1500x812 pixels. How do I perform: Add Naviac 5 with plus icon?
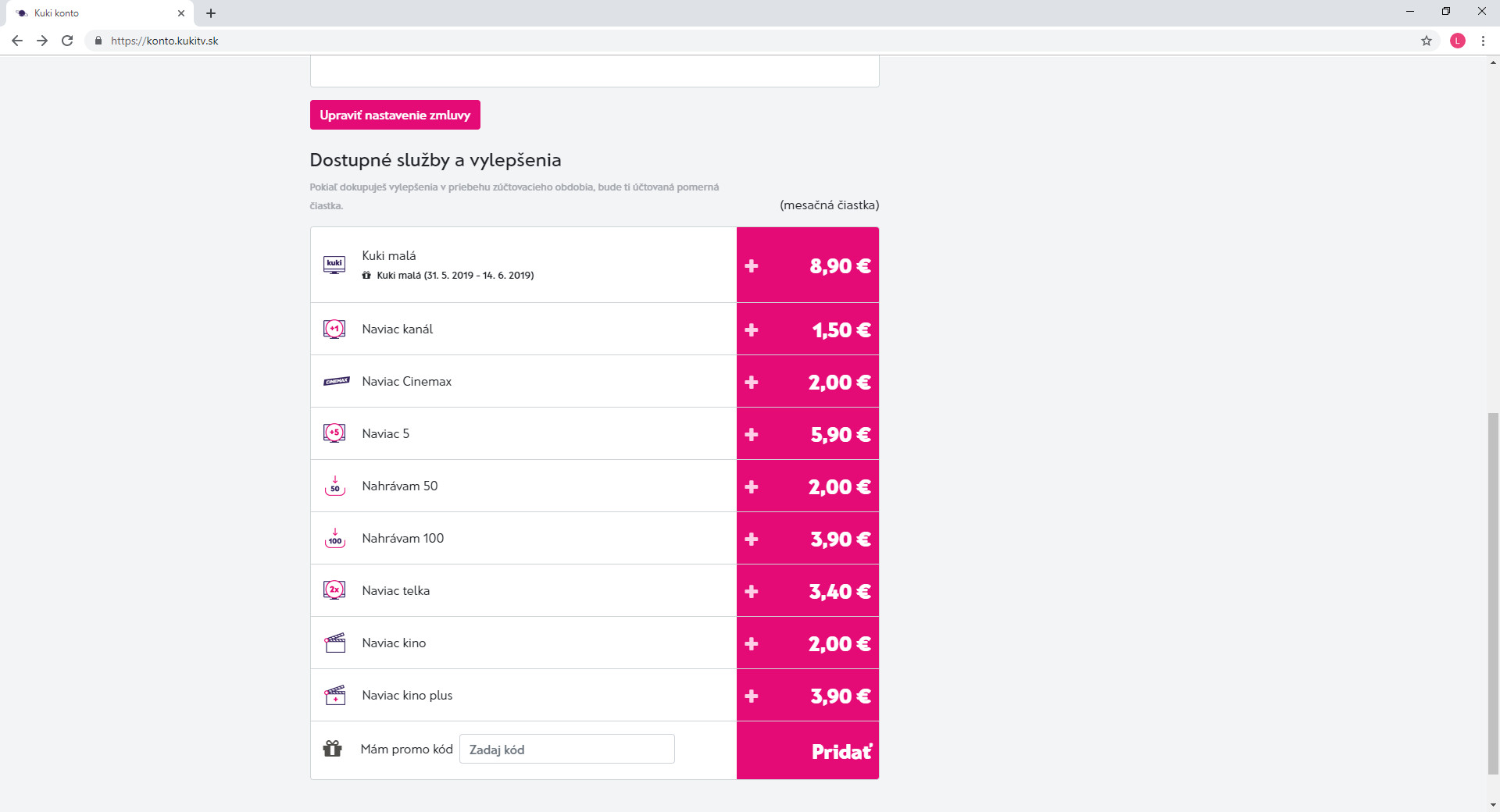pos(752,435)
